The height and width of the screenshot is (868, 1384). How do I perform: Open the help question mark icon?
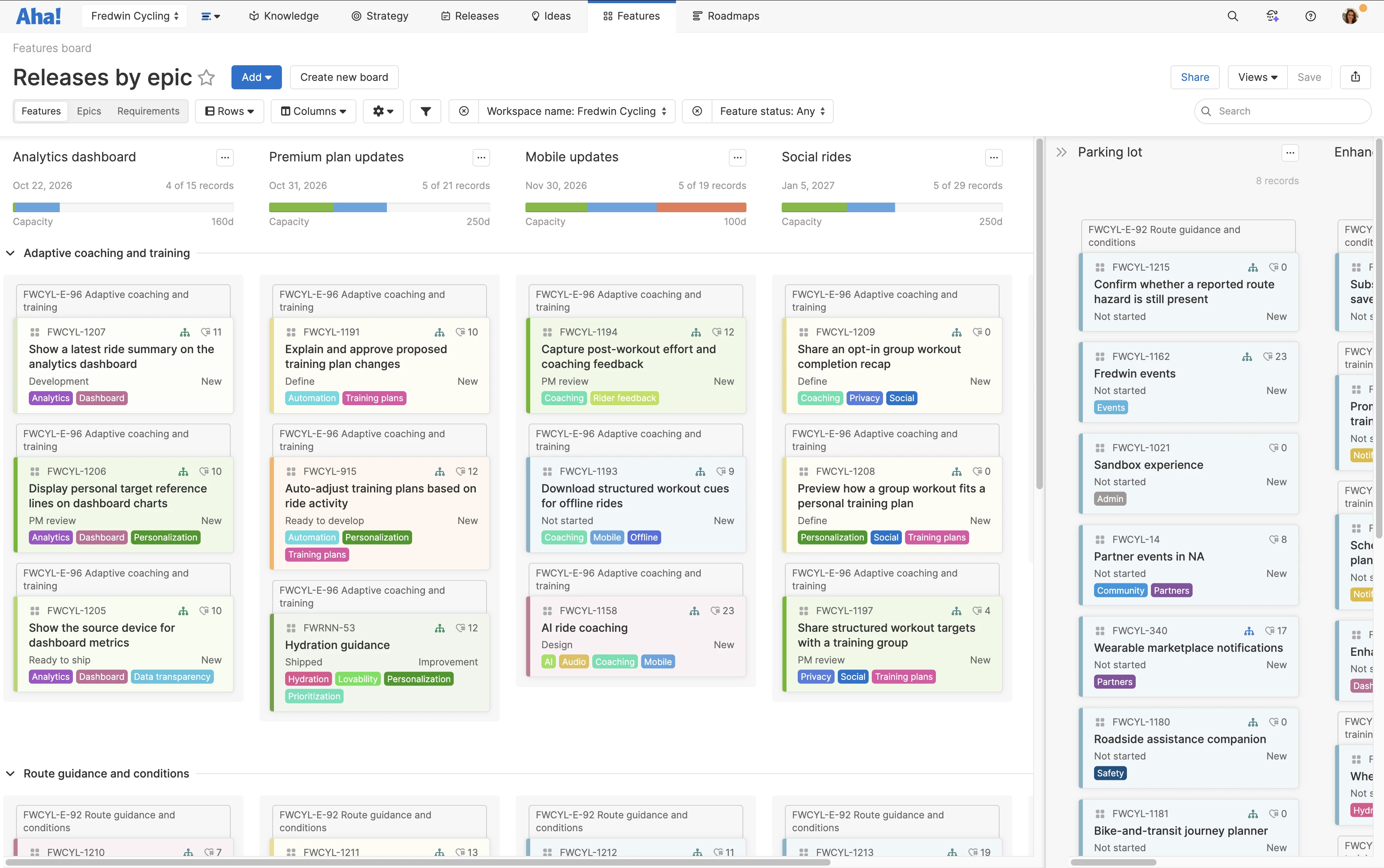[x=1311, y=16]
